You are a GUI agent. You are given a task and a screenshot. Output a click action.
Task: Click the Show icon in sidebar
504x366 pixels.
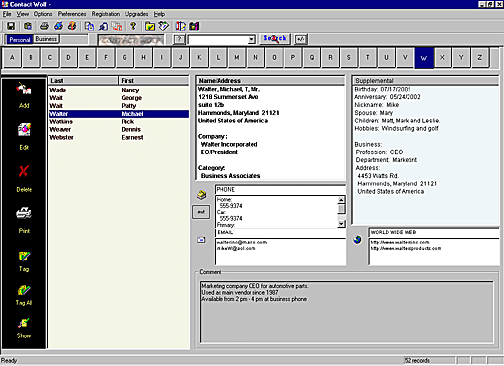pos(24,323)
